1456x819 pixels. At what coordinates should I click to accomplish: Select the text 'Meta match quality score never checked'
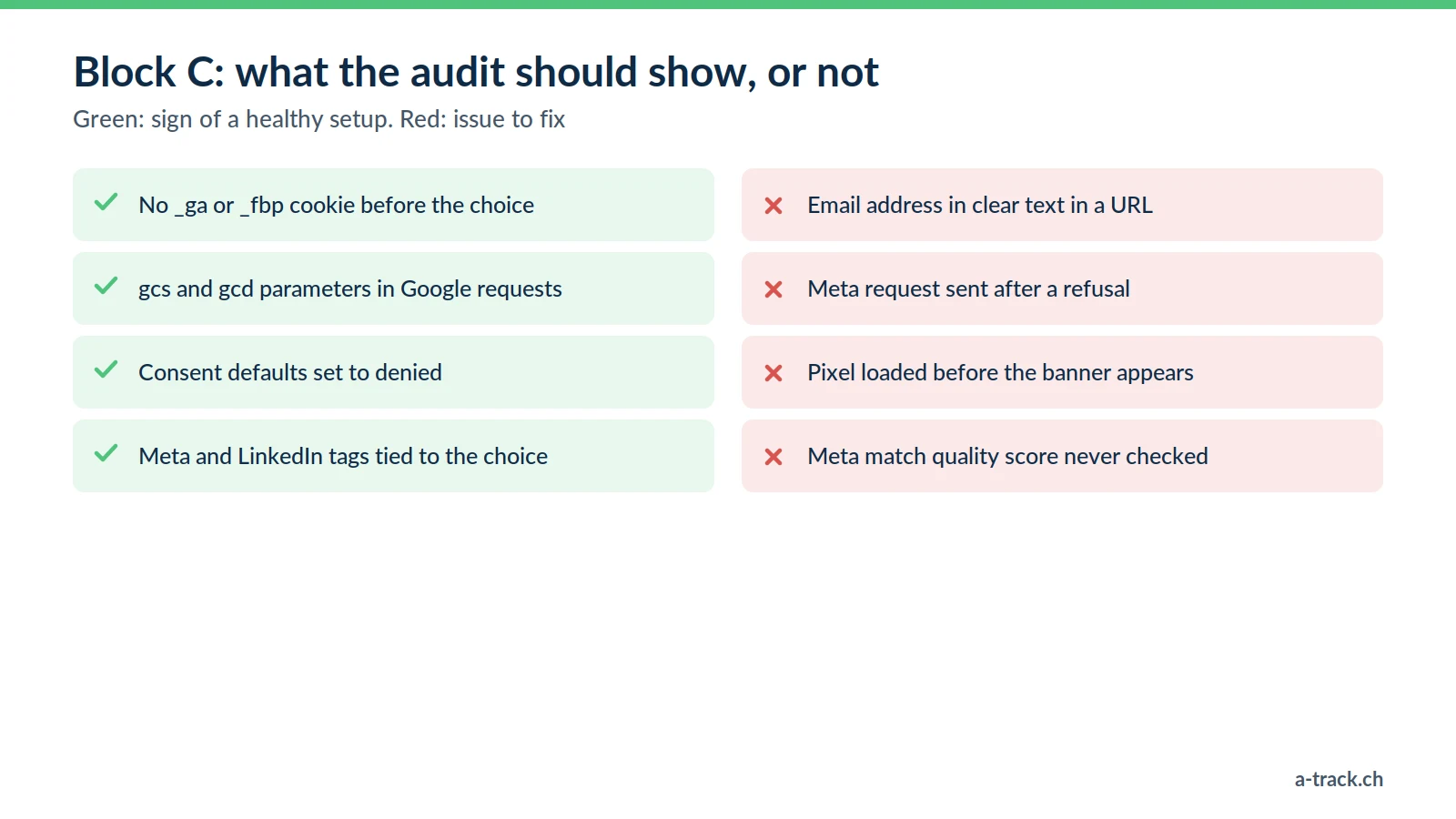point(1007,457)
